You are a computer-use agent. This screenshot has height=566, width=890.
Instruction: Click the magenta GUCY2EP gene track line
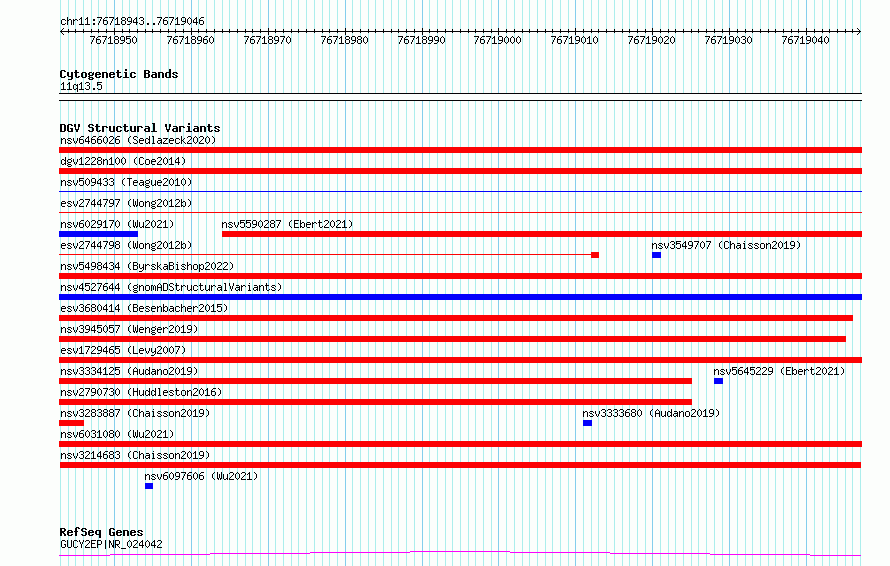tap(460, 553)
